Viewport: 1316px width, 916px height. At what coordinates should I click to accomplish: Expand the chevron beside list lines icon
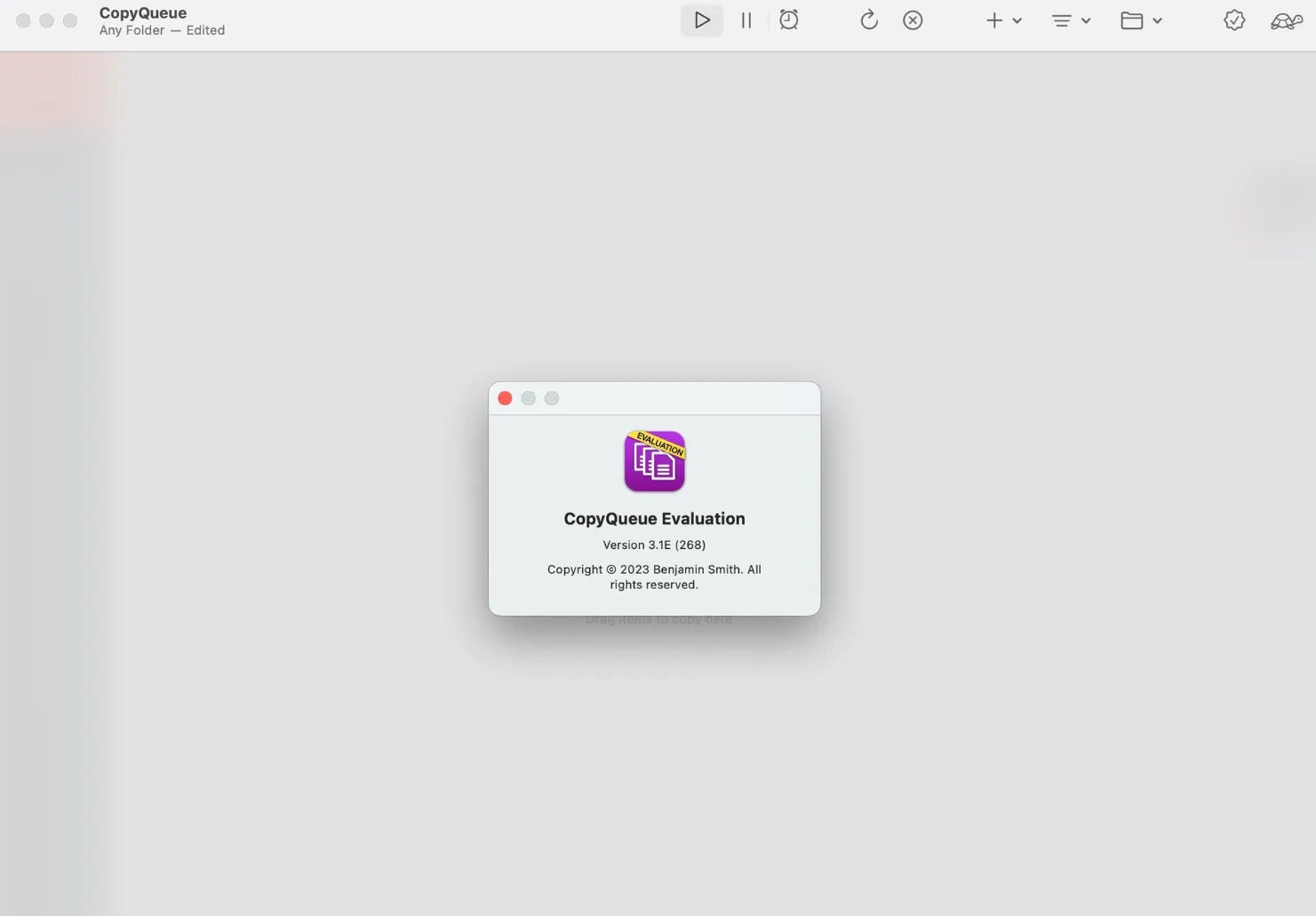coord(1086,20)
